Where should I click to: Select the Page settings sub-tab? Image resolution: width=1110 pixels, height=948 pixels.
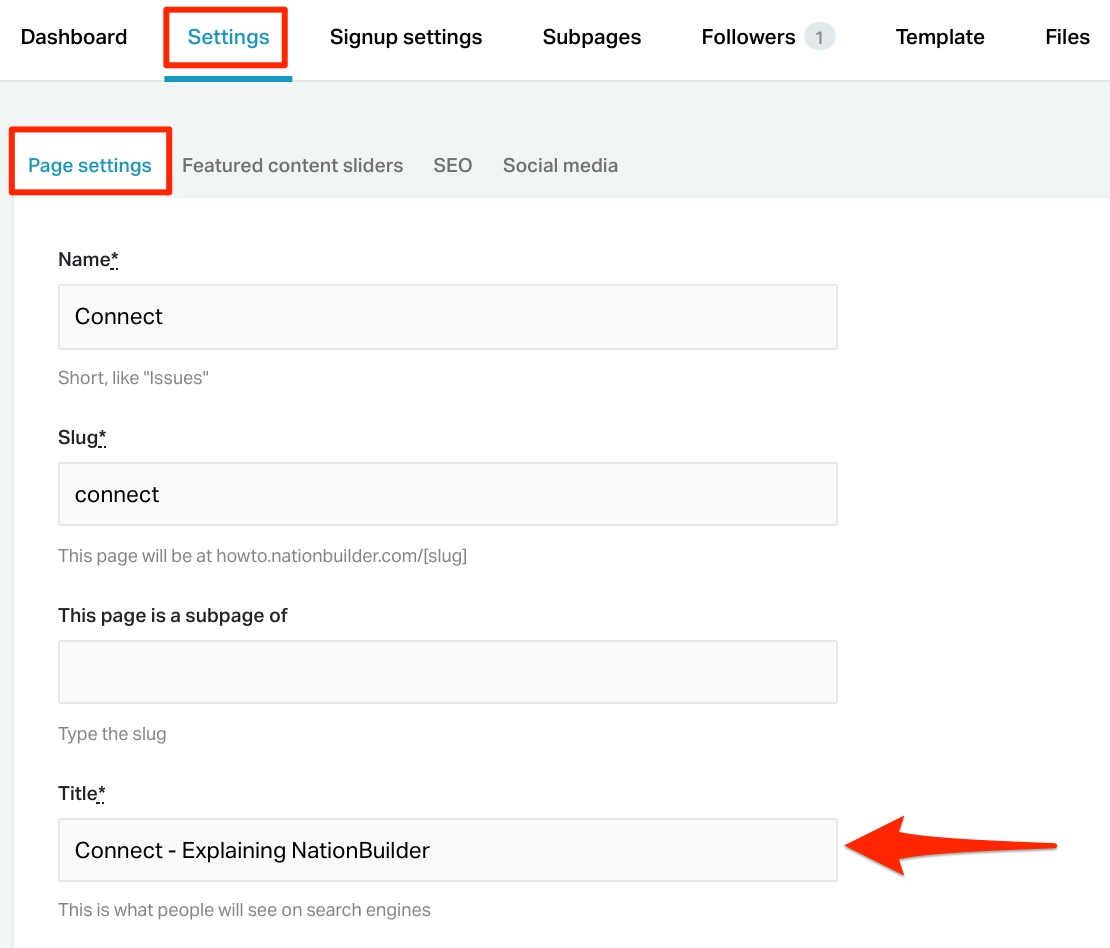[x=90, y=165]
